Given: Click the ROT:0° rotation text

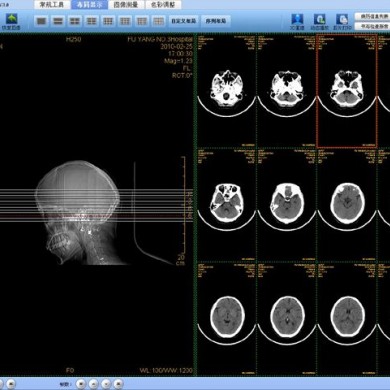Looking at the screenshot, I should click(182, 76).
